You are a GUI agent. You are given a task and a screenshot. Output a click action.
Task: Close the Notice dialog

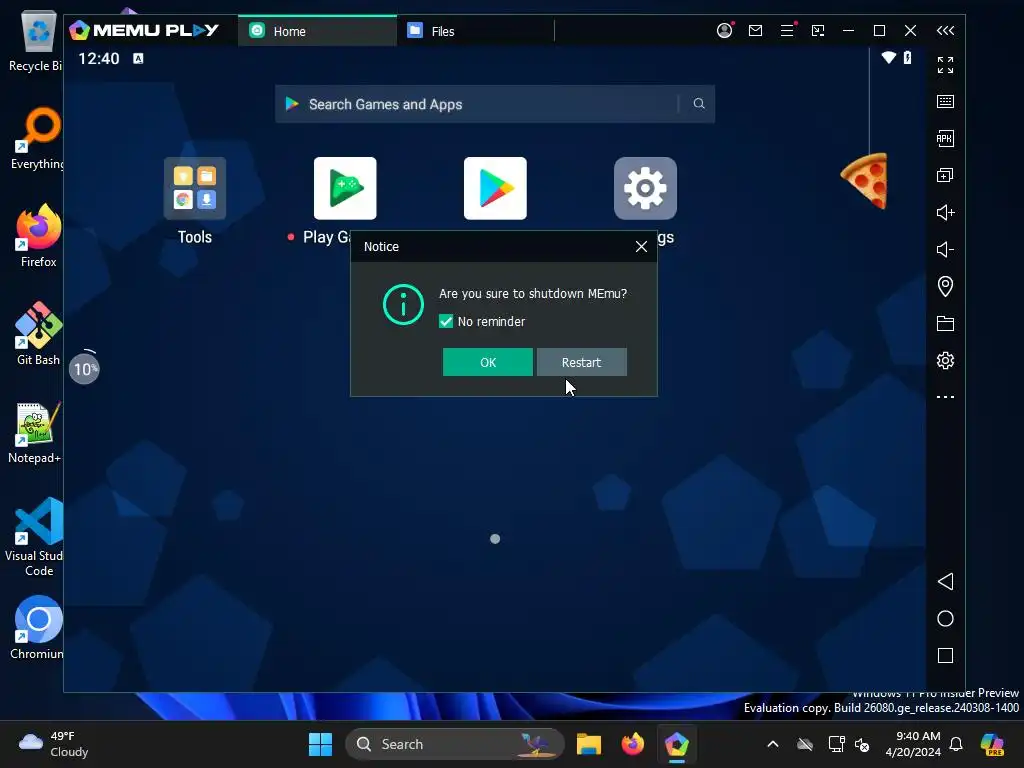point(641,246)
